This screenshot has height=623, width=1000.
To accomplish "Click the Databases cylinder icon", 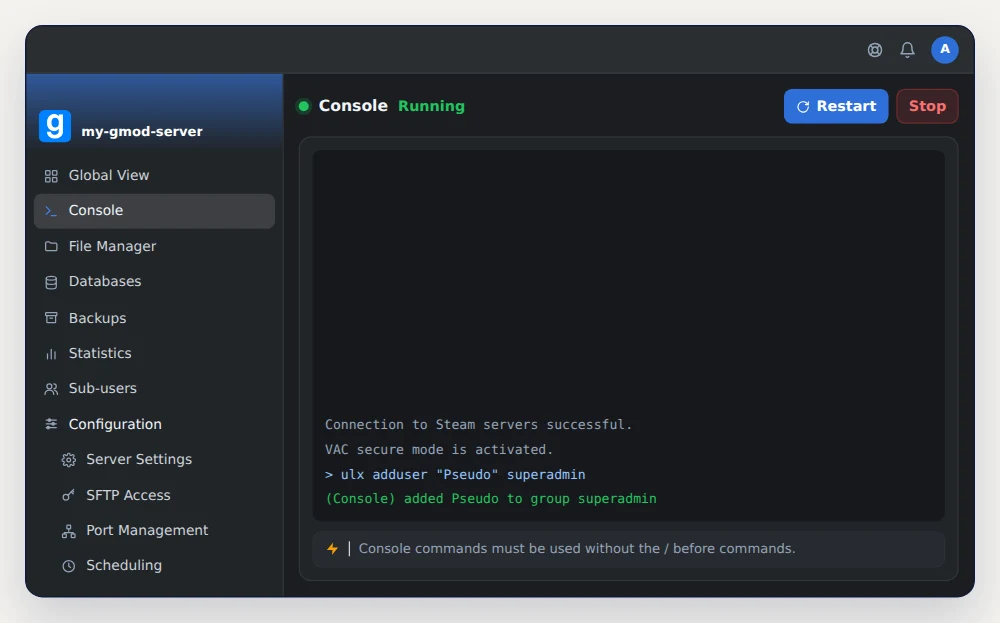I will click(51, 282).
